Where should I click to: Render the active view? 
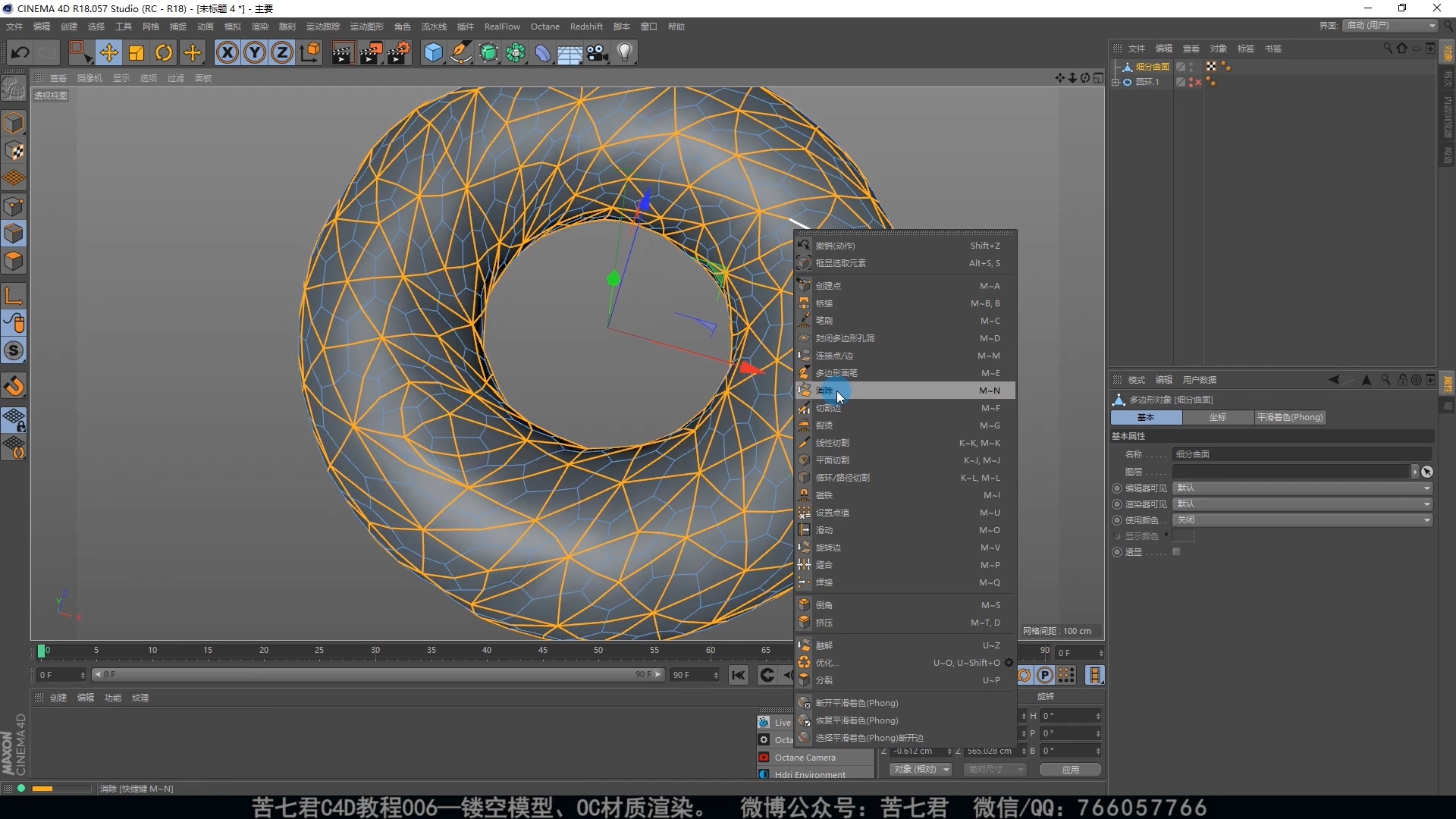click(343, 53)
